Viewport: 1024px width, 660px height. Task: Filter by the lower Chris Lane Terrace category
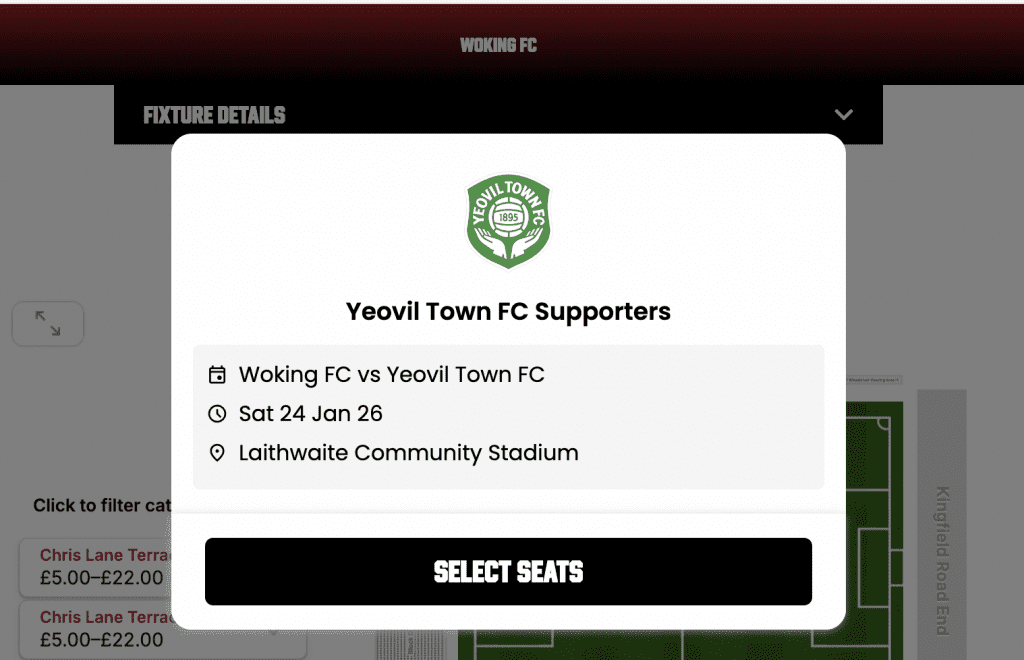(x=95, y=628)
